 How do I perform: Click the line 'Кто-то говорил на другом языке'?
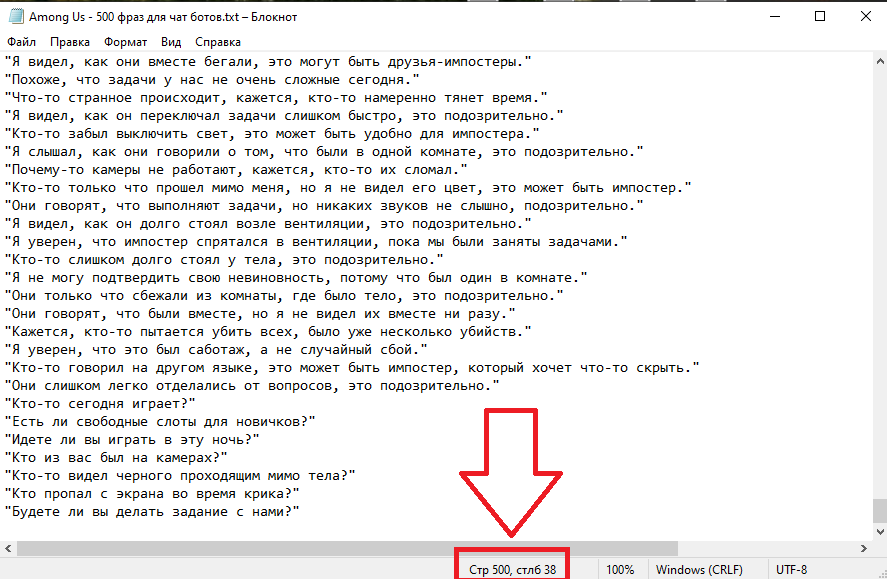click(352, 368)
